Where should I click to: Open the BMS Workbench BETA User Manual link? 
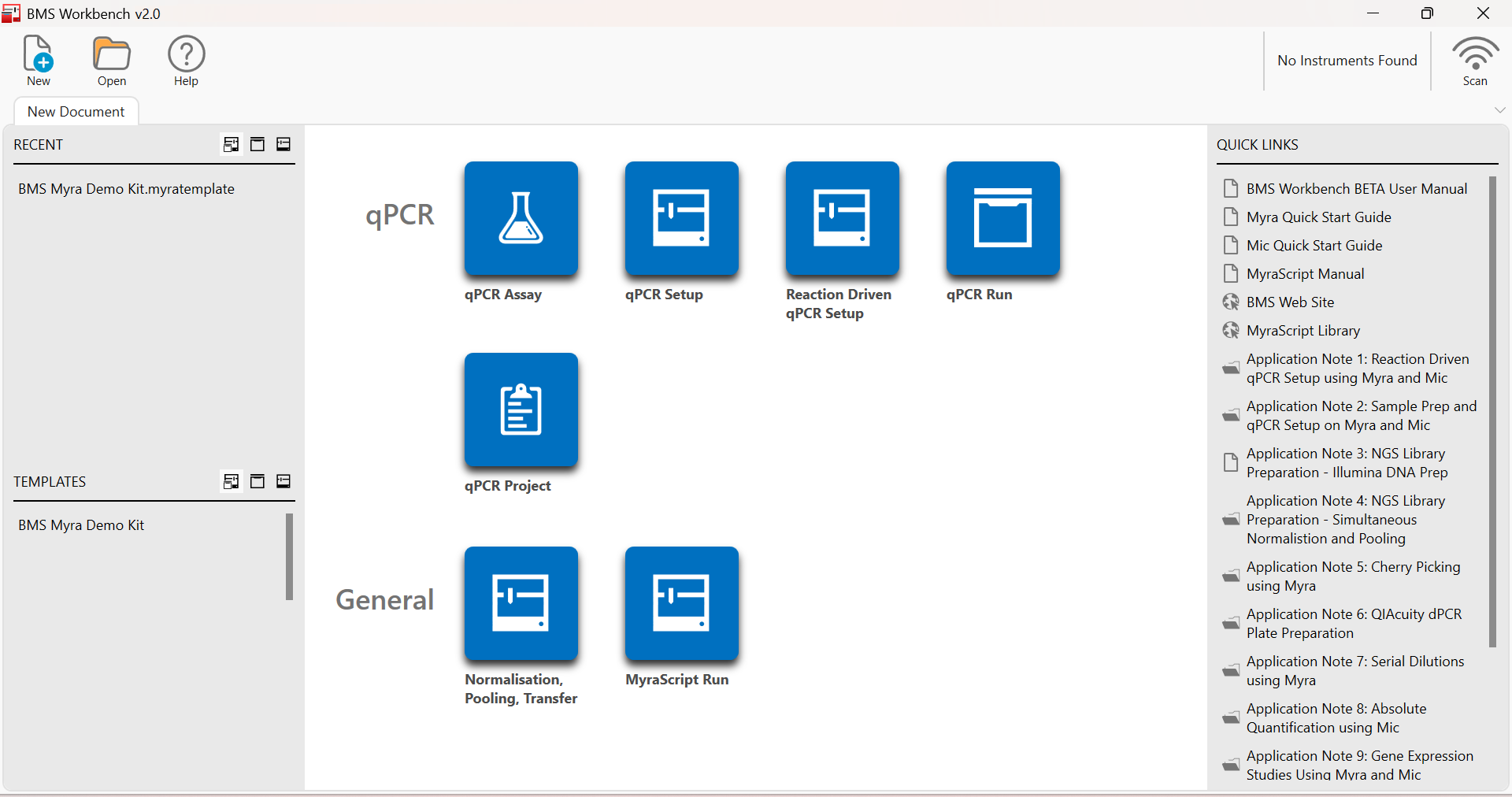[x=1357, y=189]
